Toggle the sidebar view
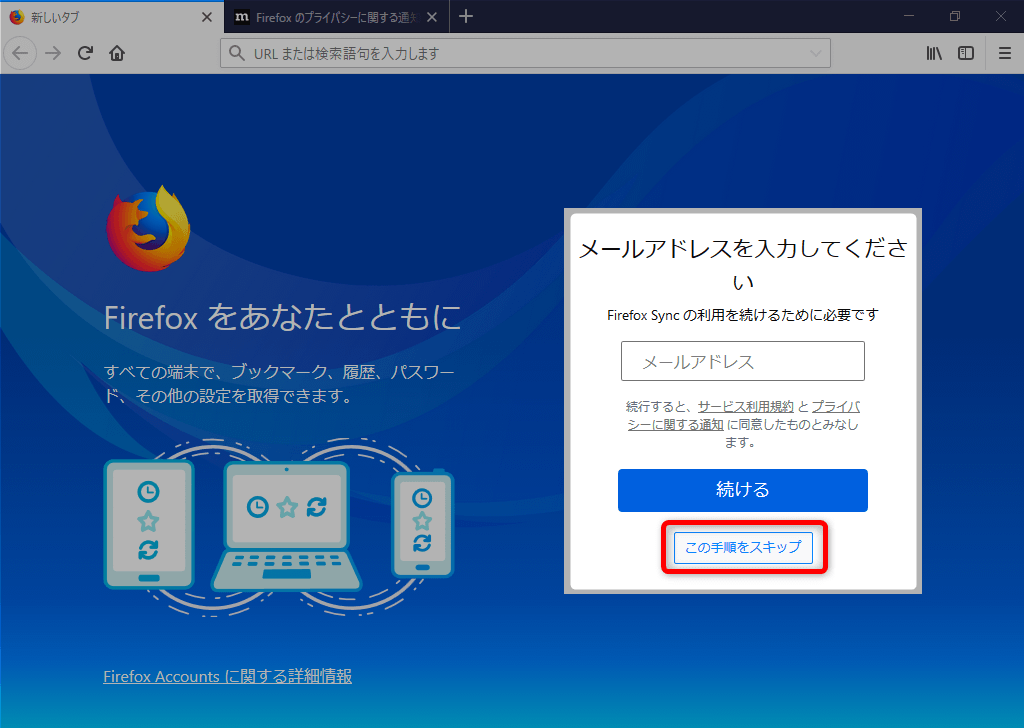 pos(966,53)
